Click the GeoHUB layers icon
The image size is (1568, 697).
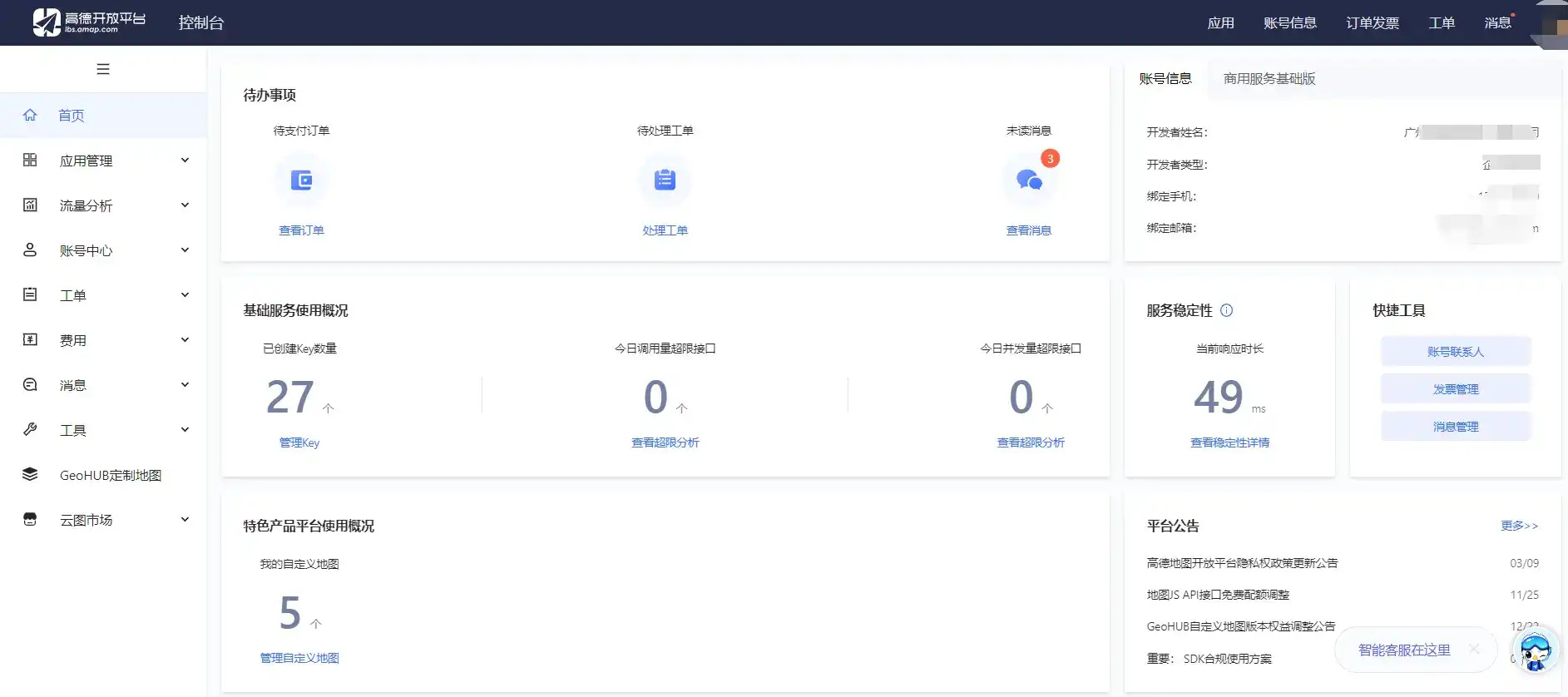click(x=30, y=474)
